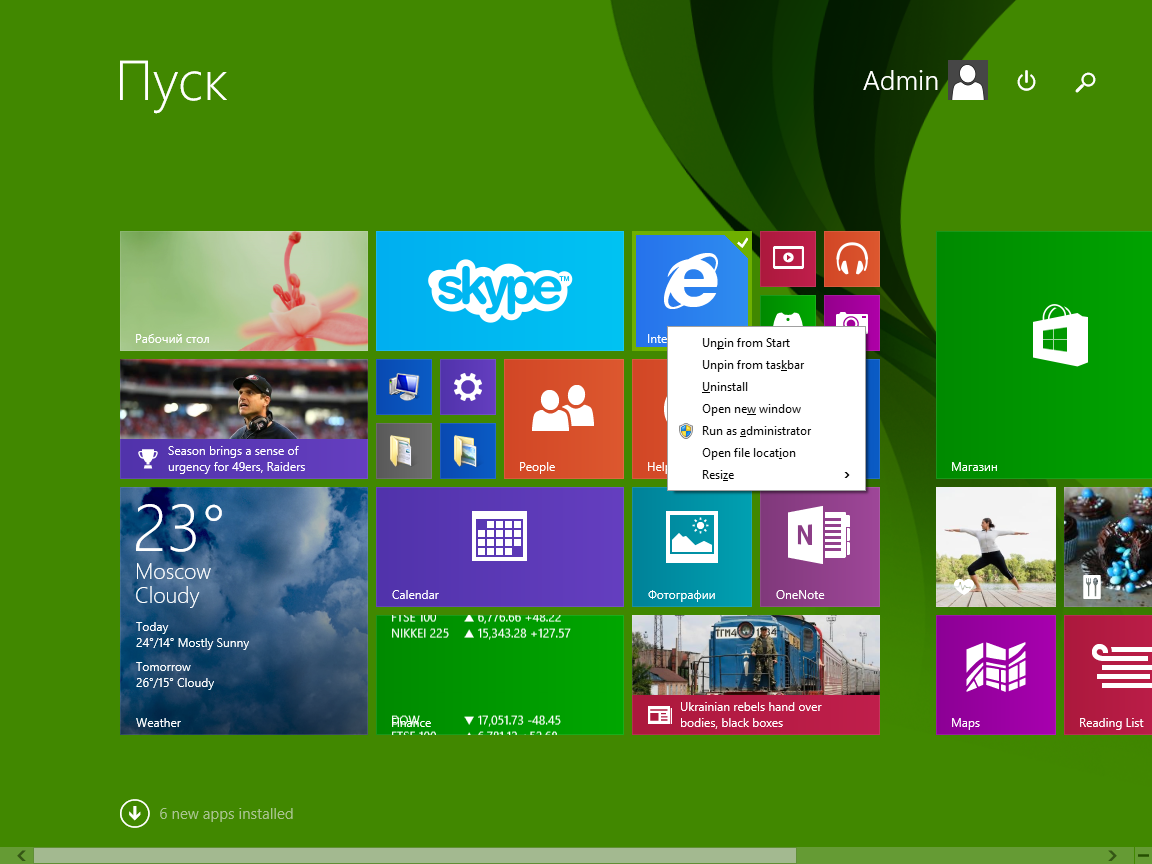The height and width of the screenshot is (864, 1152).
Task: Open the Магазин store tile
Action: pyautogui.click(x=1044, y=355)
